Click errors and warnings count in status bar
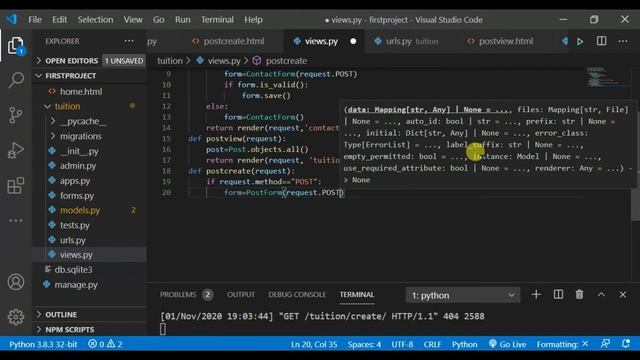Viewport: 640px width, 360px height. [105, 344]
